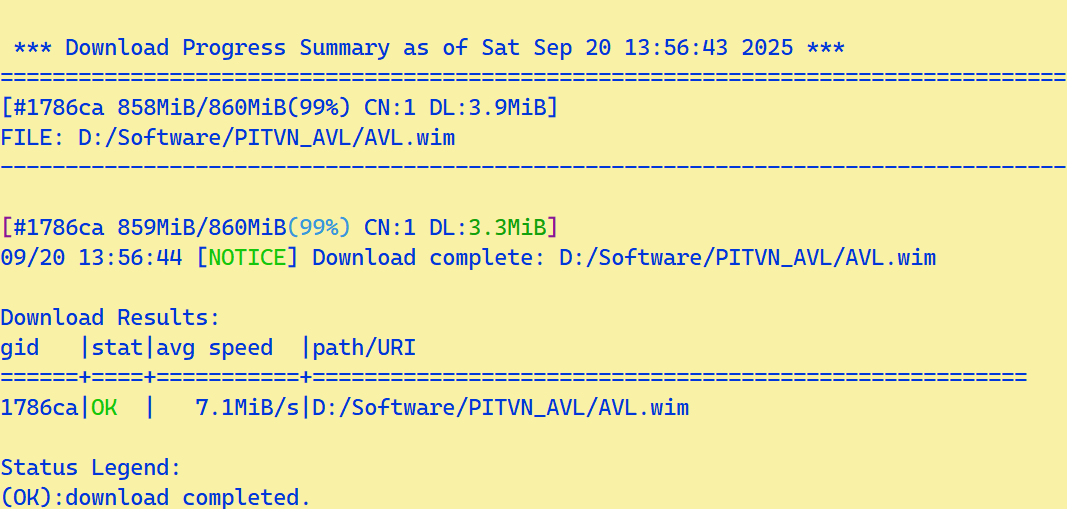Click the green OK status in results row
Viewport: 1067px width, 509px height.
pyautogui.click(x=104, y=408)
